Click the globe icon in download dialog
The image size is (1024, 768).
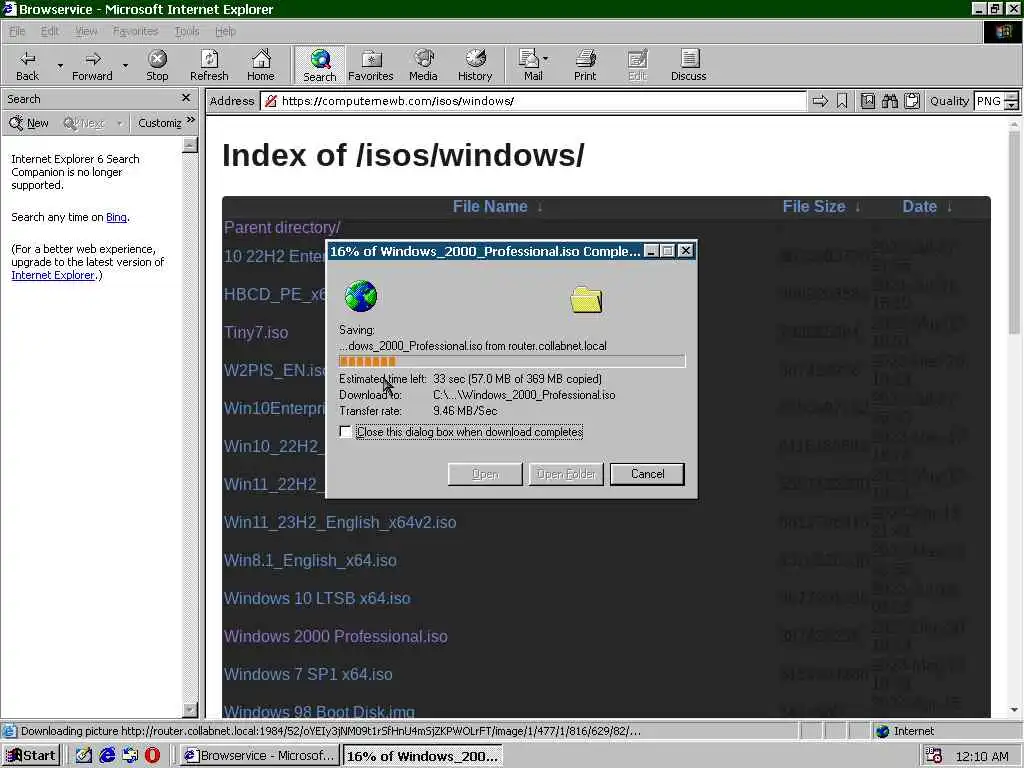[360, 296]
